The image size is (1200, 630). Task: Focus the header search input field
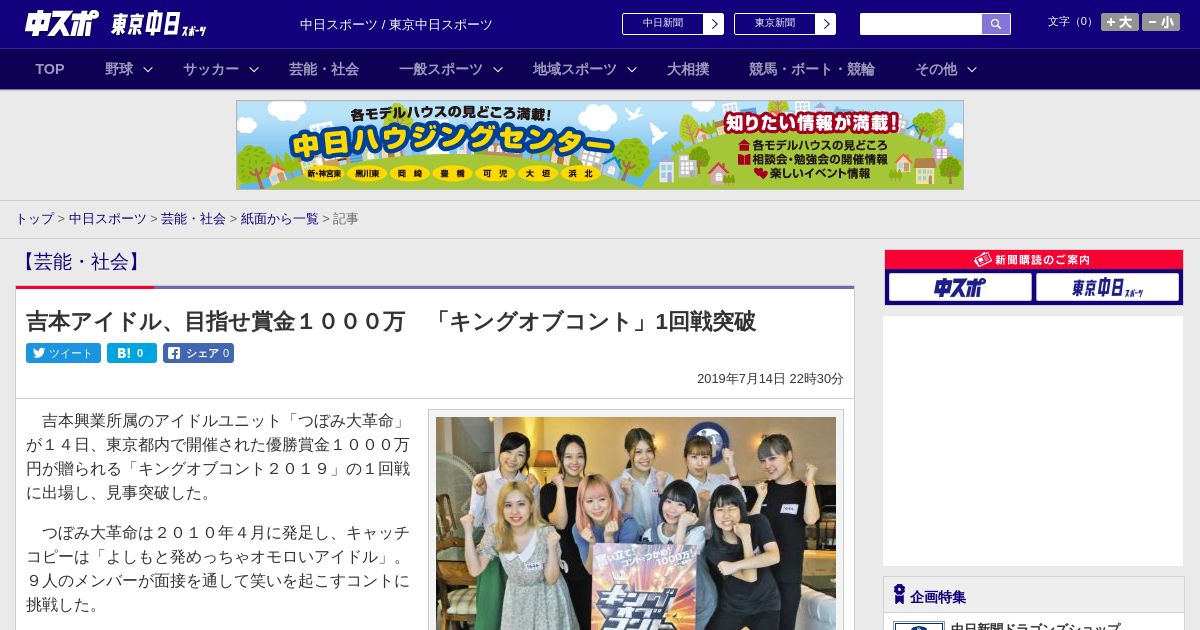click(921, 24)
